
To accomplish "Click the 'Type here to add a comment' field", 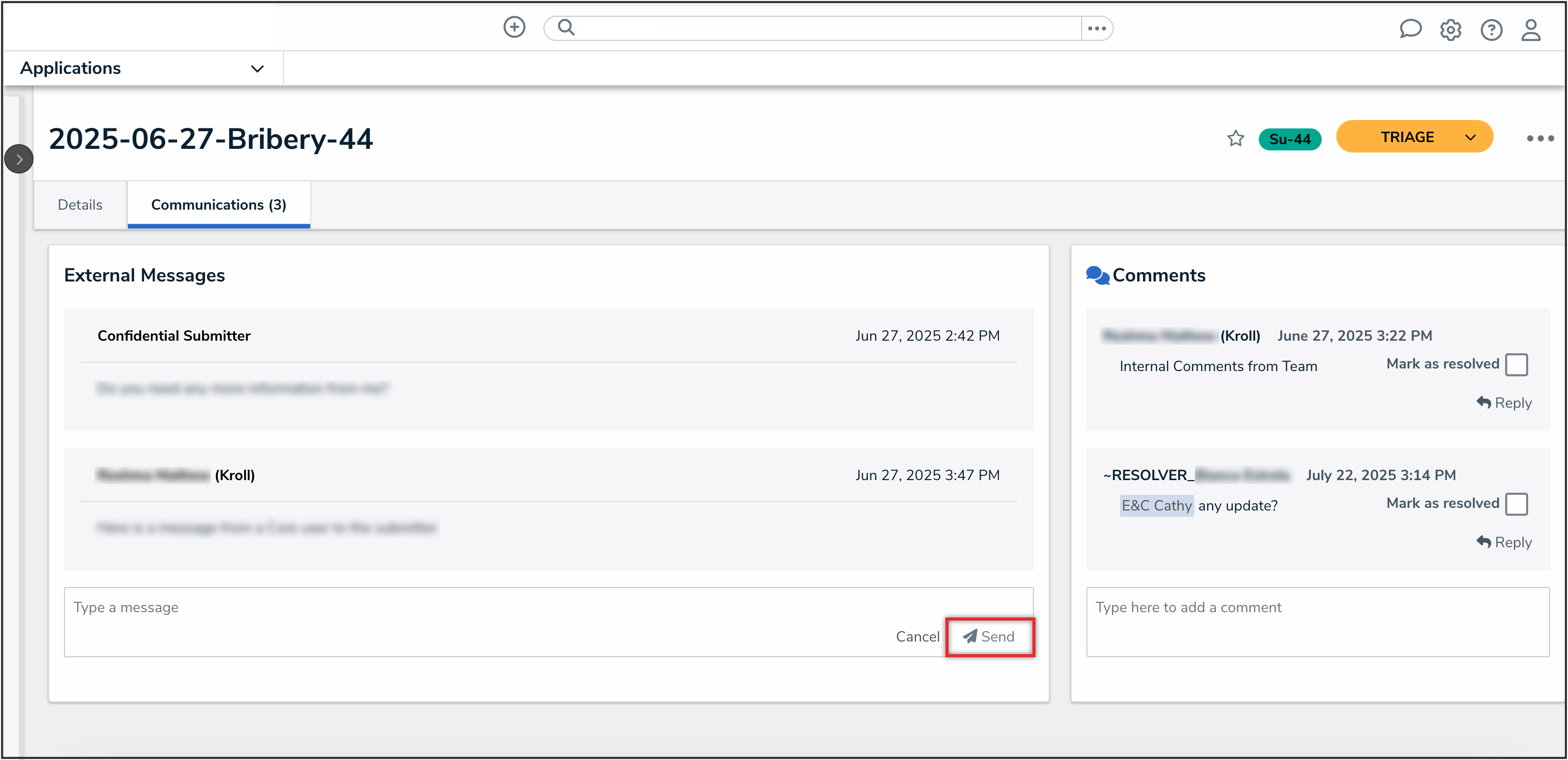I will [1316, 621].
